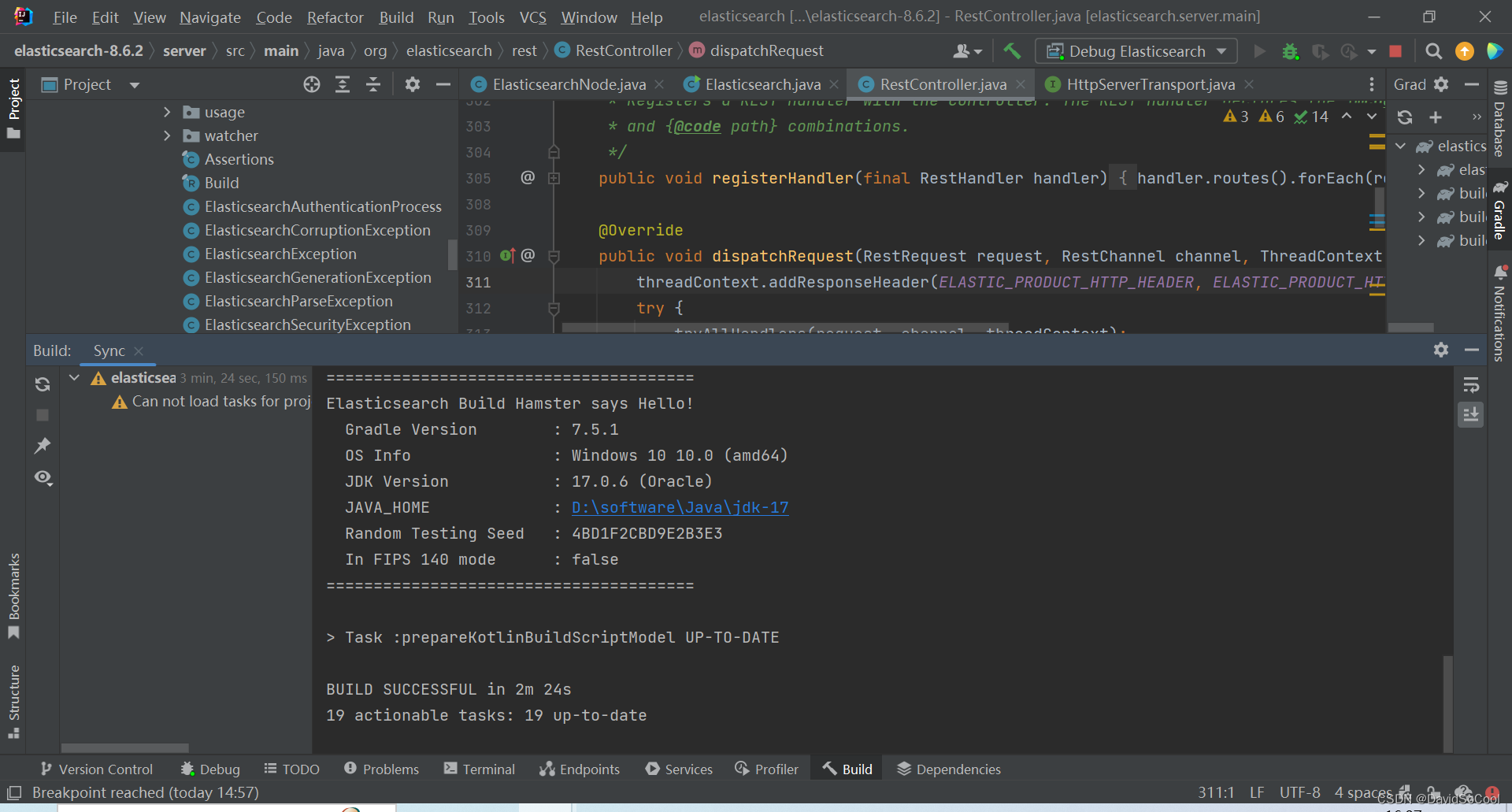1512x812 pixels.
Task: Open the Problems tool window
Action: click(382, 769)
